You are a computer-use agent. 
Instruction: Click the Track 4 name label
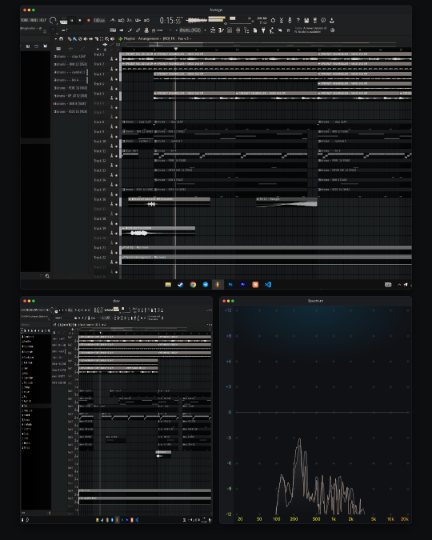coord(99,84)
